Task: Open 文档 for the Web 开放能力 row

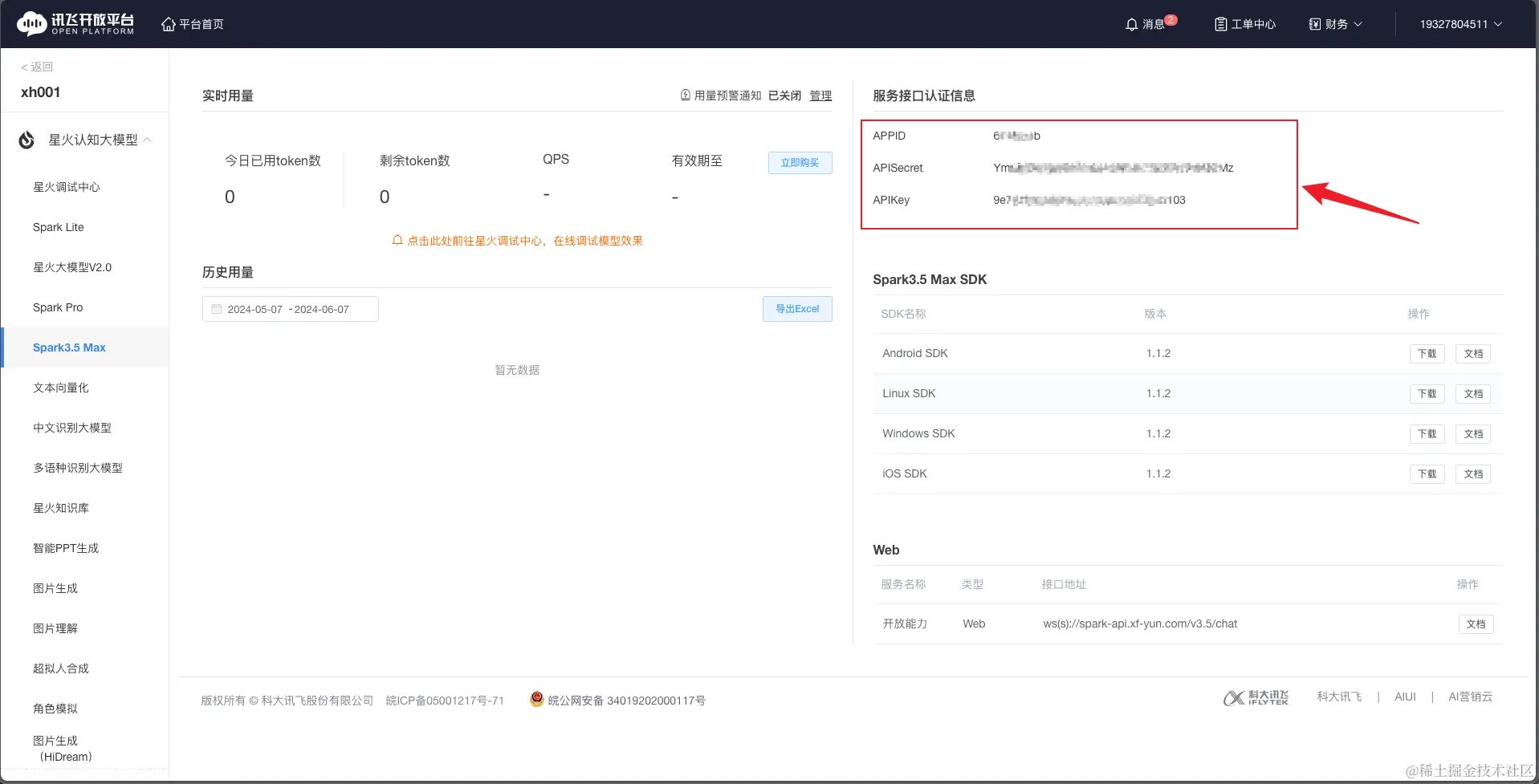Action: (x=1476, y=624)
